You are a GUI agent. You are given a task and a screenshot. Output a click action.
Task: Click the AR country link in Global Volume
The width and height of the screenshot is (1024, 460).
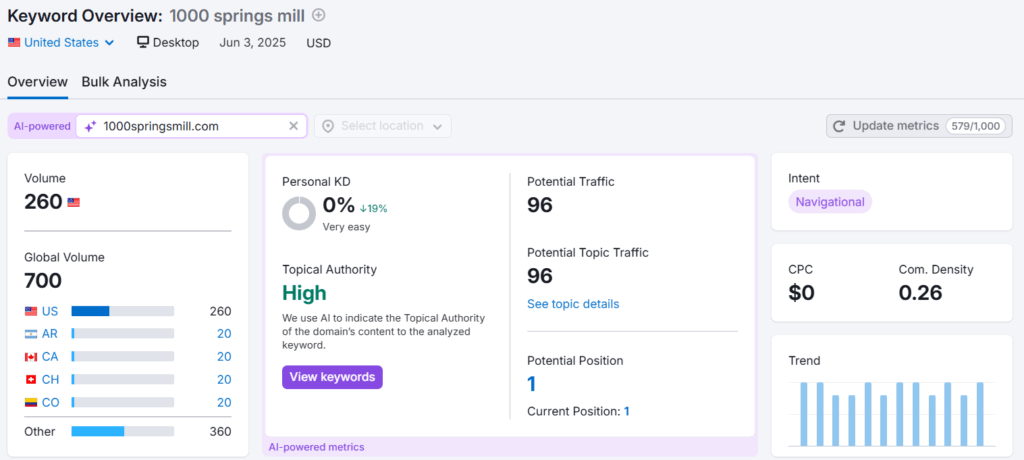point(50,334)
